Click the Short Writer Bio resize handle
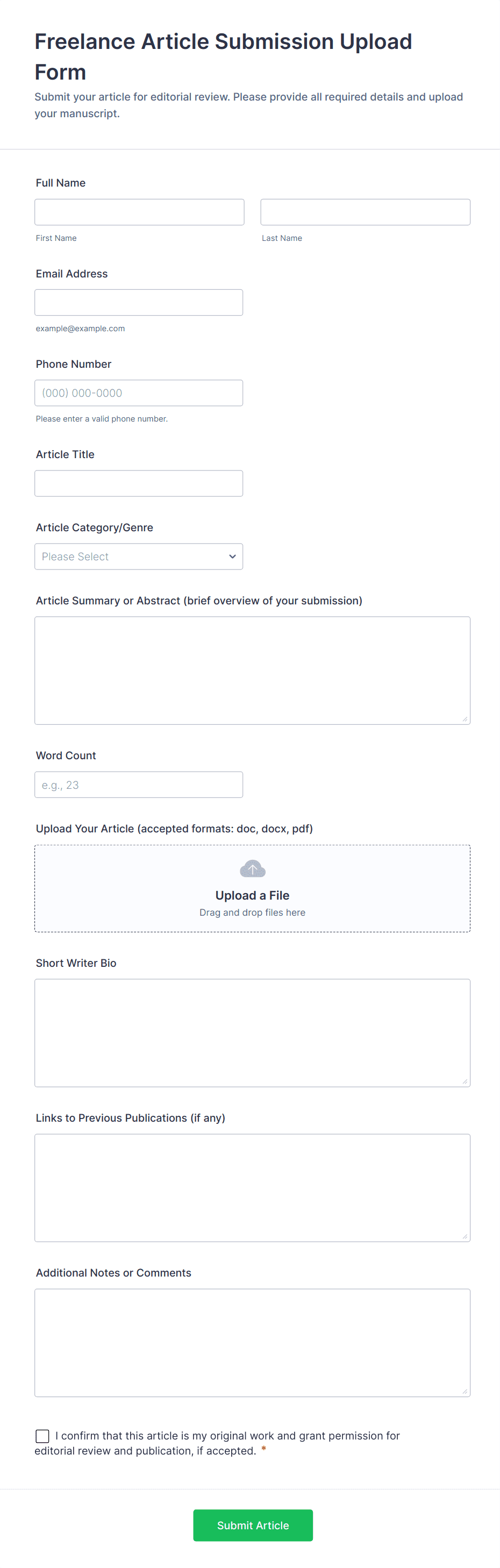The height and width of the screenshot is (1568, 500). (x=465, y=1081)
